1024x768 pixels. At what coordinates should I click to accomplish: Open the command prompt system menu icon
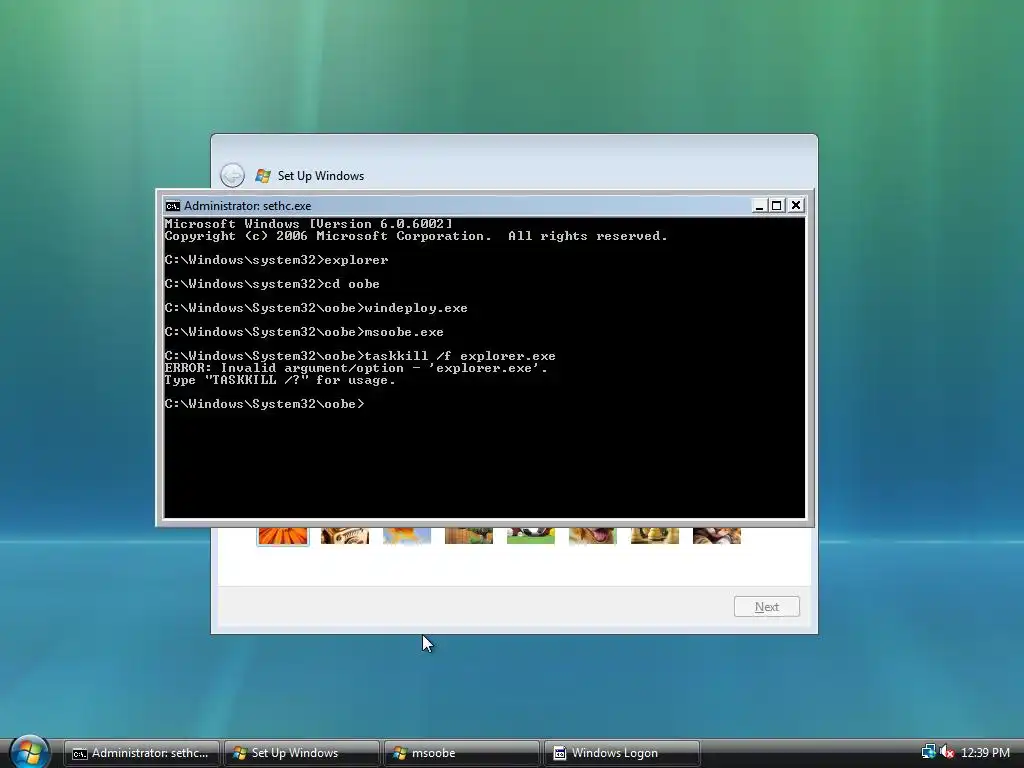click(172, 206)
